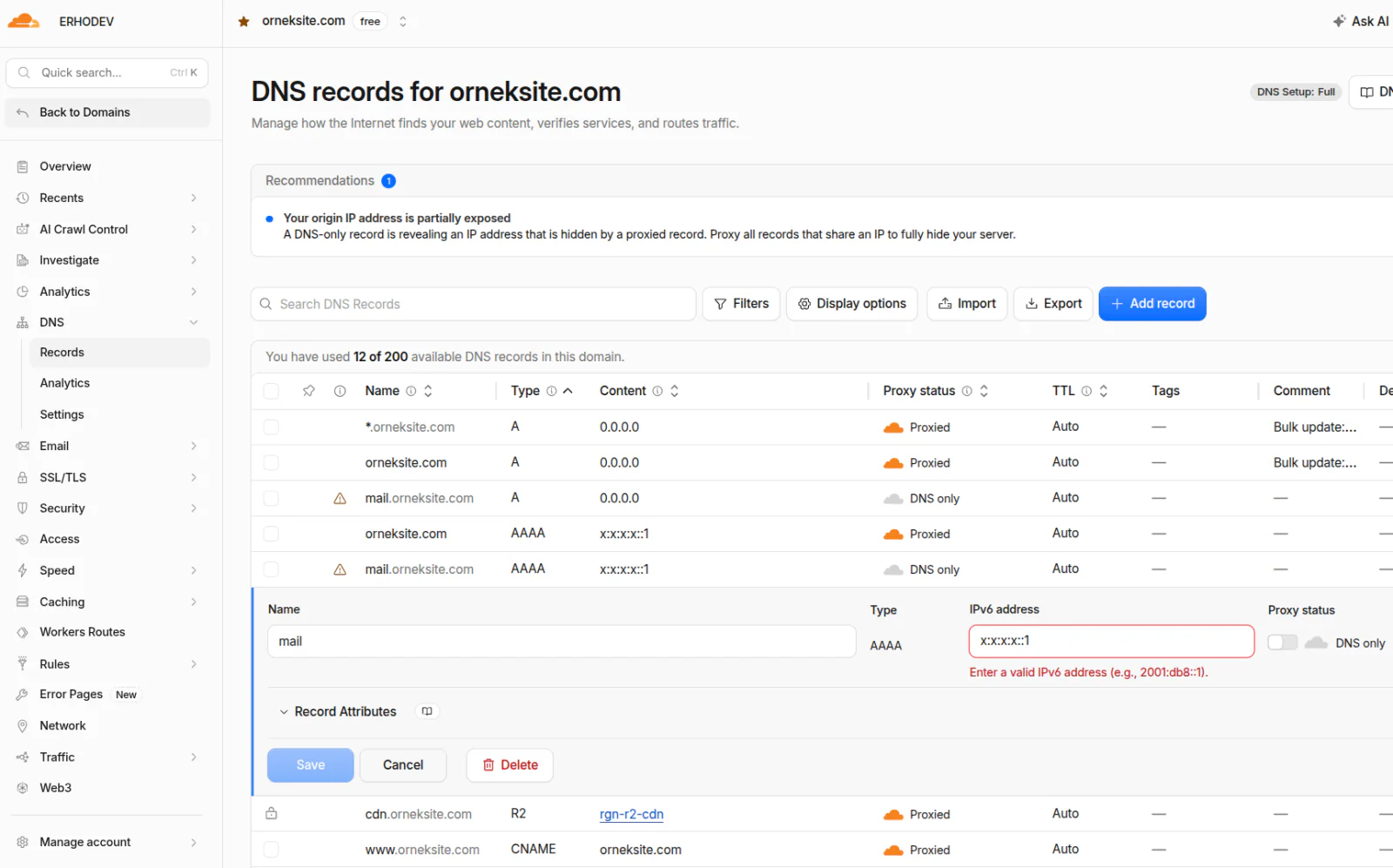Viewport: 1393px width, 868px height.
Task: Click the star icon beside orneksite.com
Action: pyautogui.click(x=244, y=22)
